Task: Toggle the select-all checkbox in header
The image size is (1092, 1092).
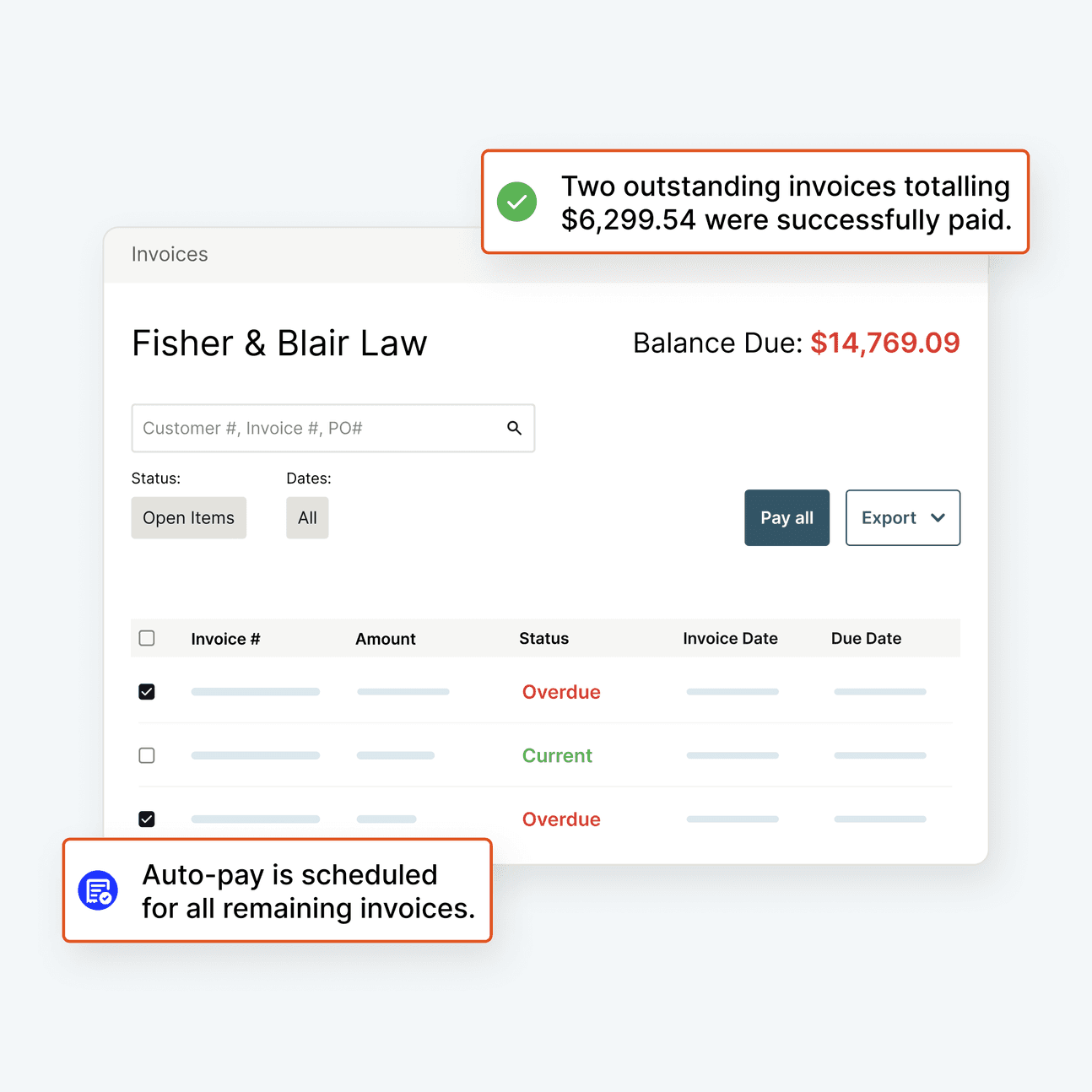Action: [147, 638]
